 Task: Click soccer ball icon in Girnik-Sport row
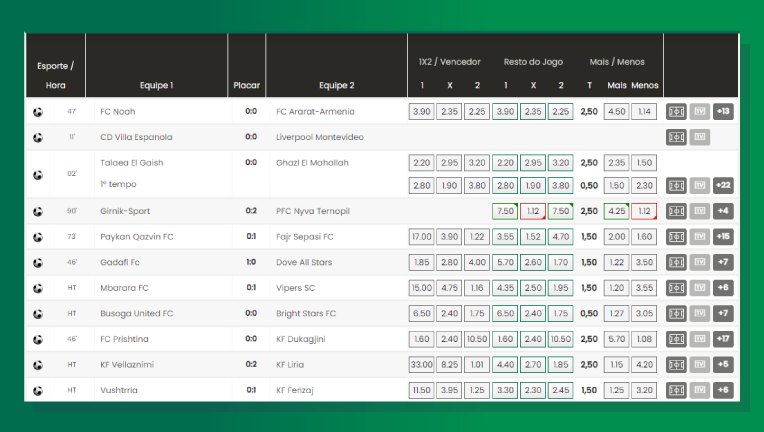pyautogui.click(x=38, y=212)
